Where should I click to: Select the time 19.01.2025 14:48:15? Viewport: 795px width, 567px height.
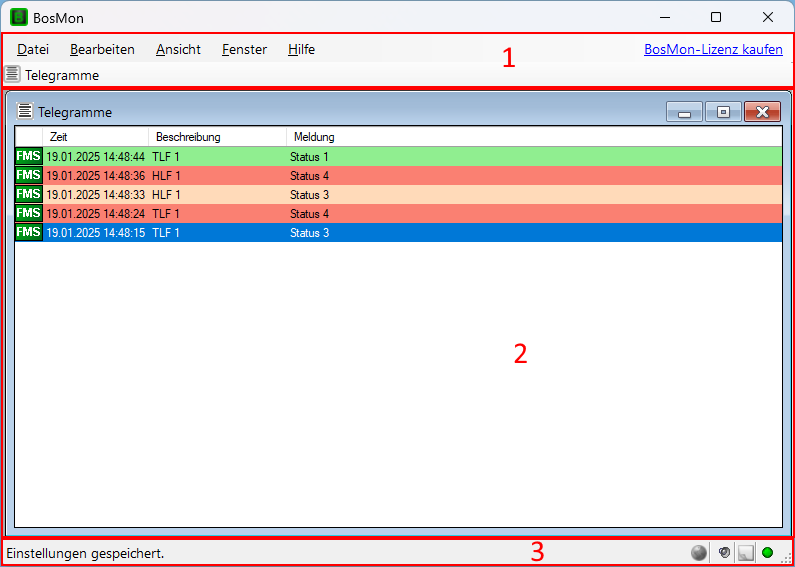pos(96,233)
